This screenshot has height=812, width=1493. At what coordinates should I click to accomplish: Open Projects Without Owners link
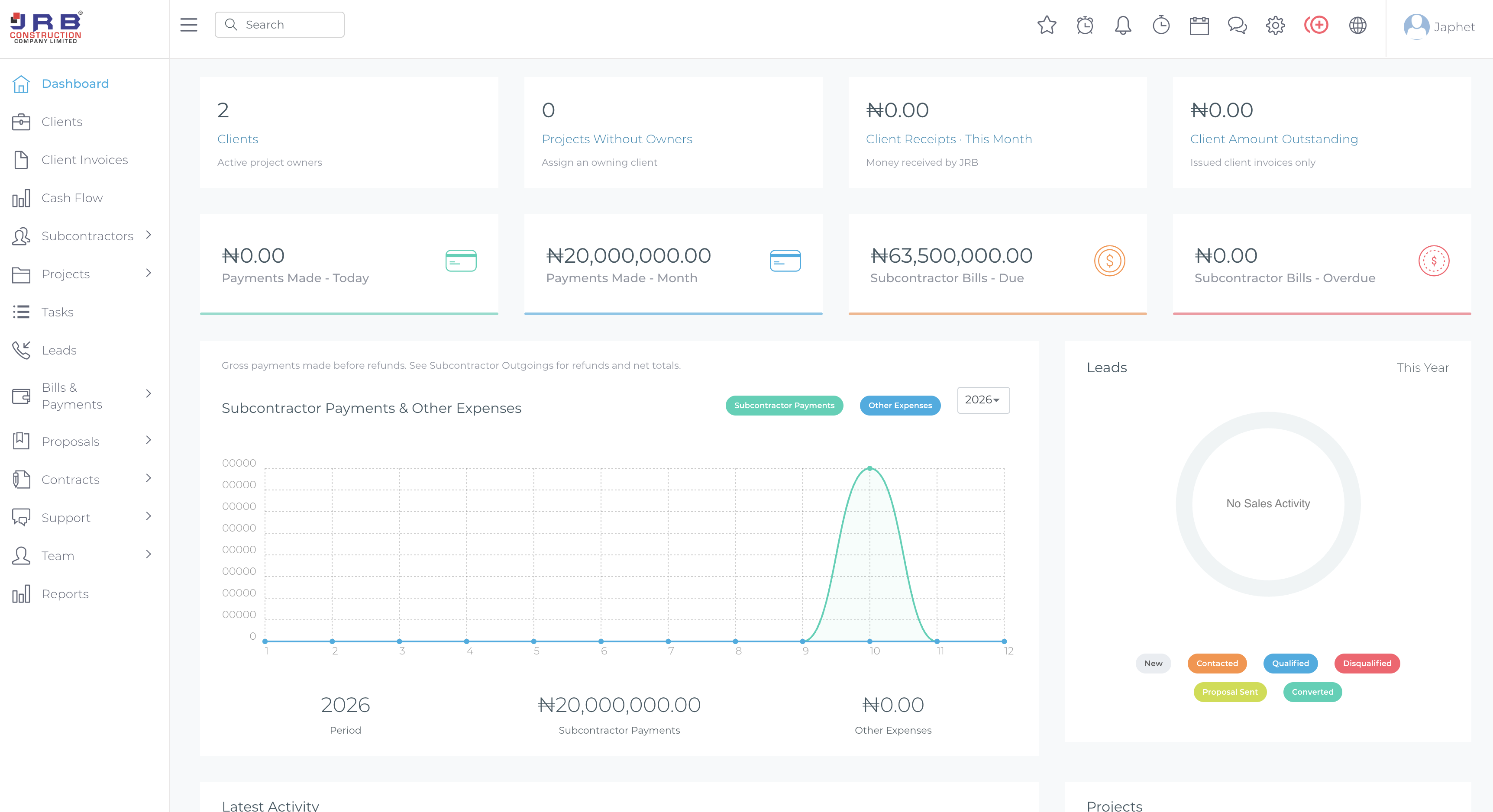point(617,139)
